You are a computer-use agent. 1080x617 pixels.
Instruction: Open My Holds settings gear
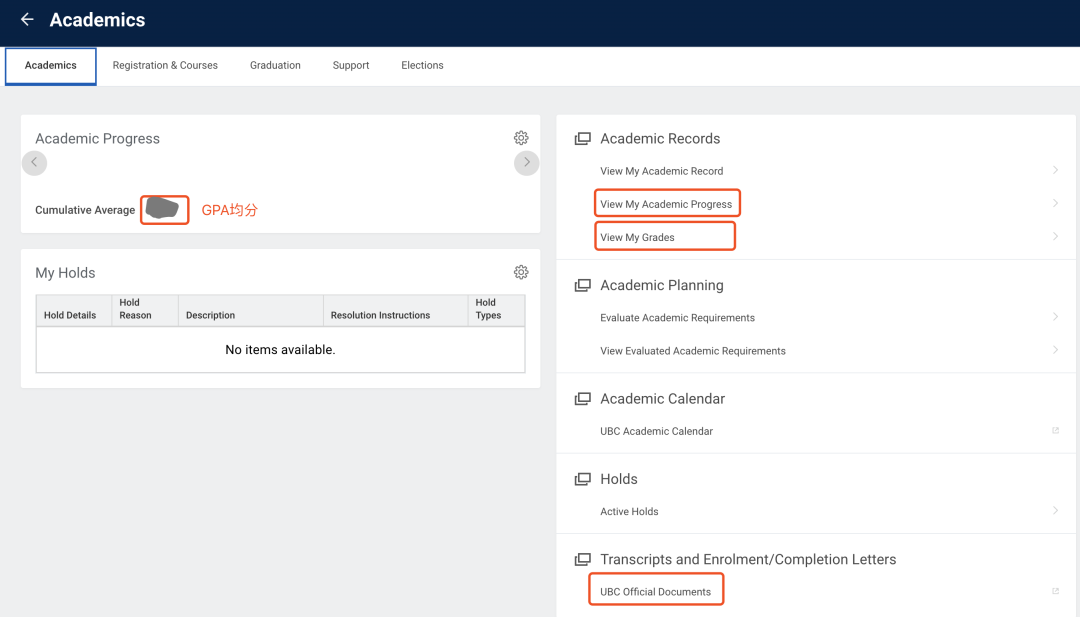click(521, 272)
